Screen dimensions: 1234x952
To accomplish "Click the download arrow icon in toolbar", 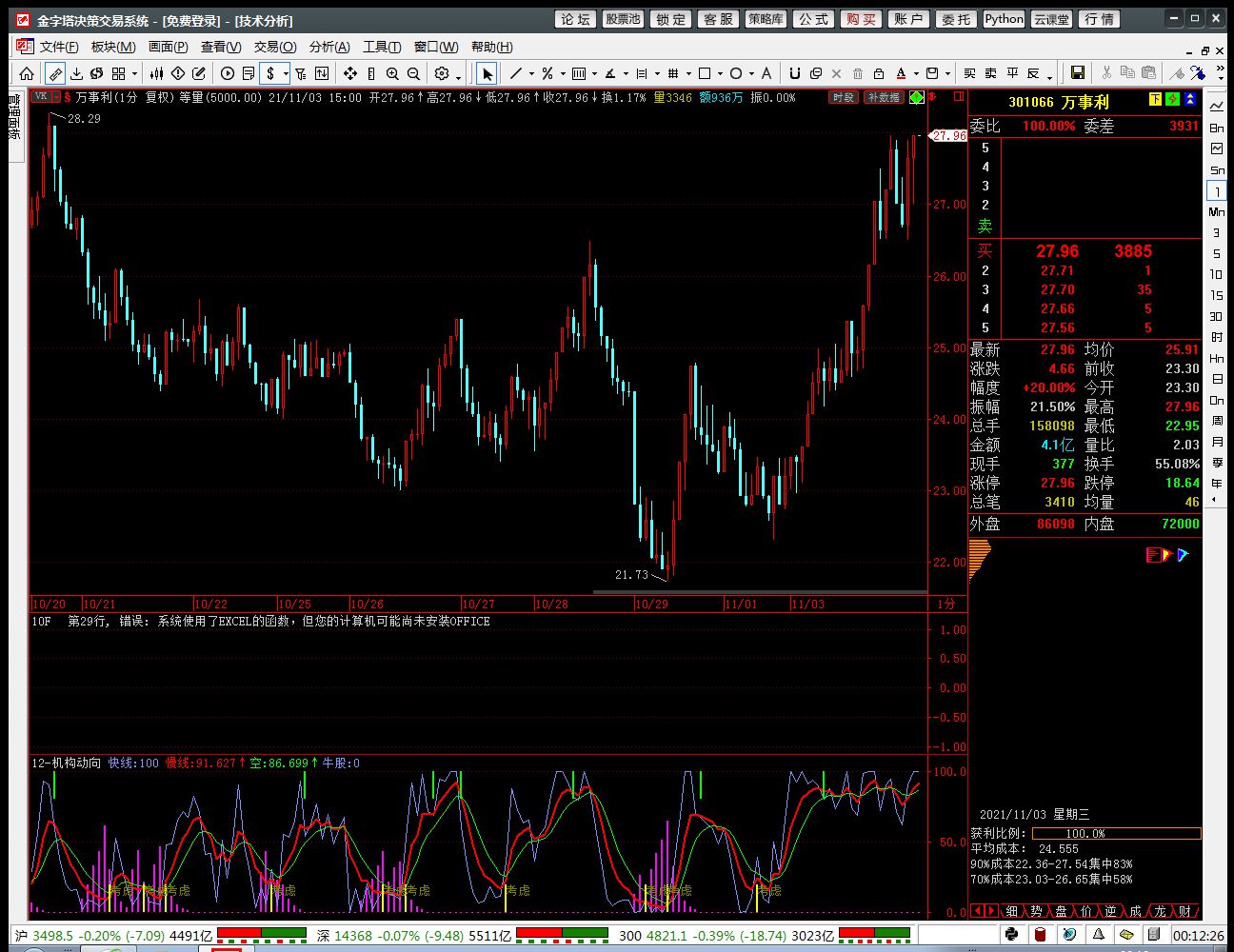I will tap(76, 73).
